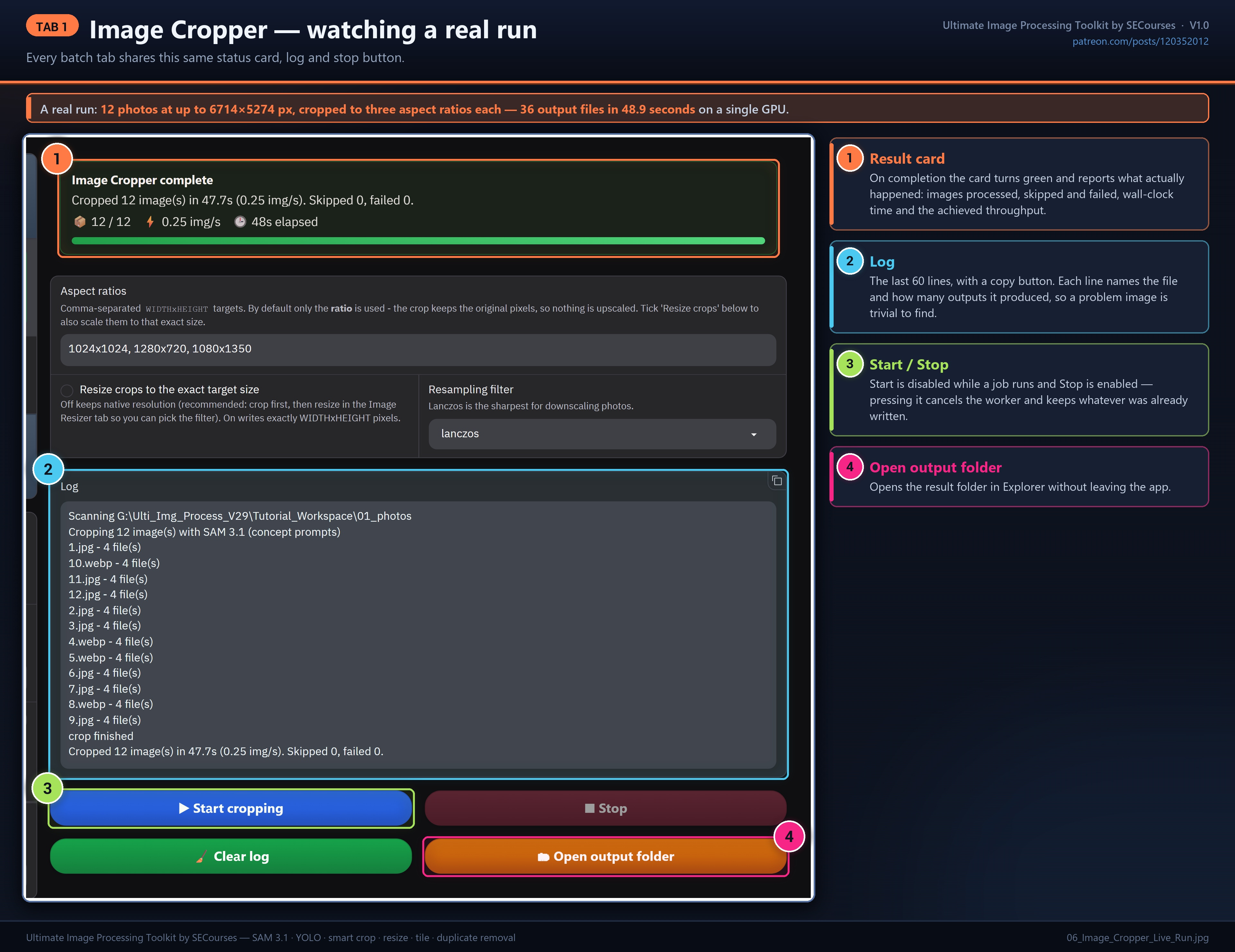Select the log line '6.jpg - 4 file(s)'

pyautogui.click(x=105, y=673)
